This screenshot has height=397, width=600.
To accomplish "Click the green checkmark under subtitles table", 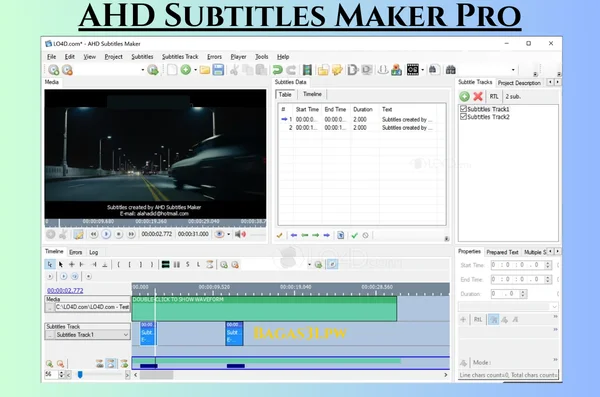I will pos(354,235).
